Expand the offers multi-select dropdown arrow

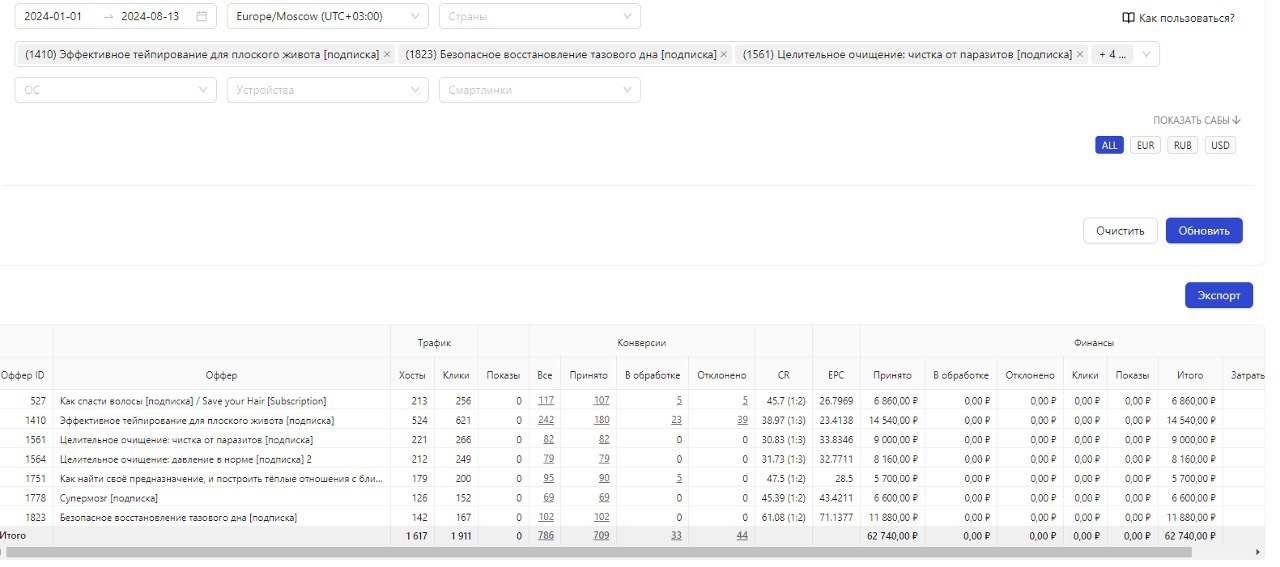coord(1145,55)
